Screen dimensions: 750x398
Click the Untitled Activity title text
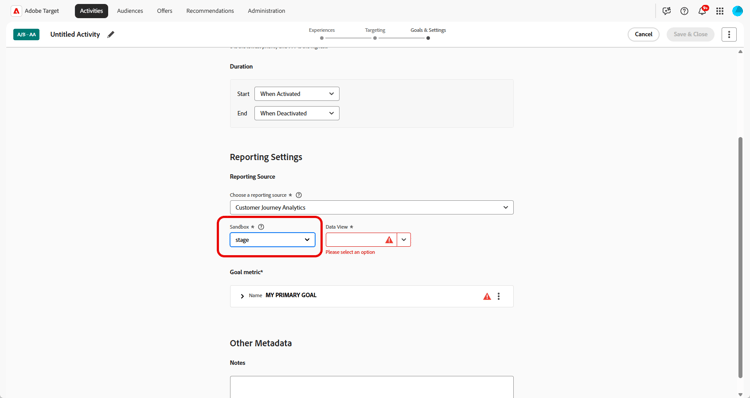tap(75, 34)
